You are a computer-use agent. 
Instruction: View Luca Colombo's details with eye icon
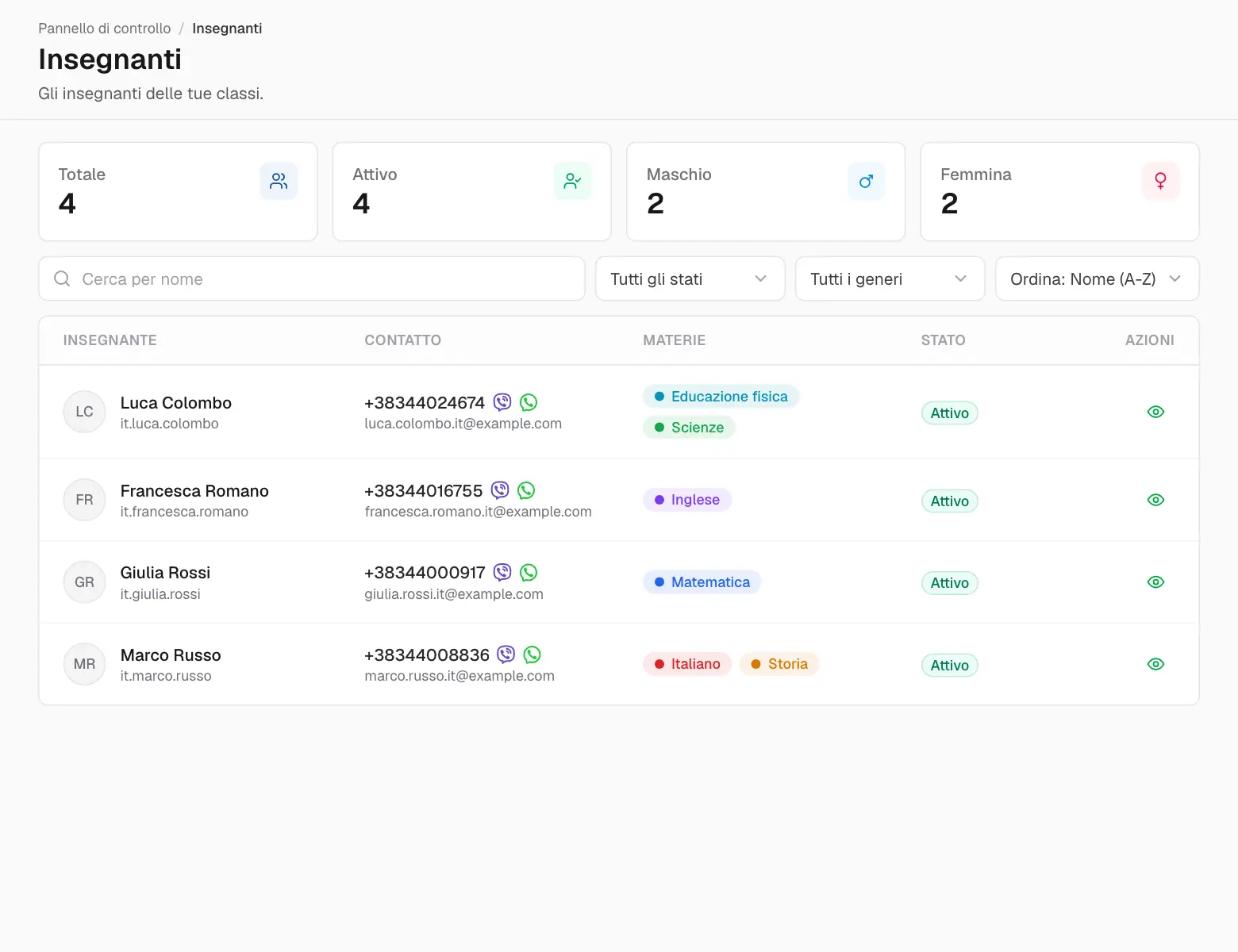(x=1155, y=412)
